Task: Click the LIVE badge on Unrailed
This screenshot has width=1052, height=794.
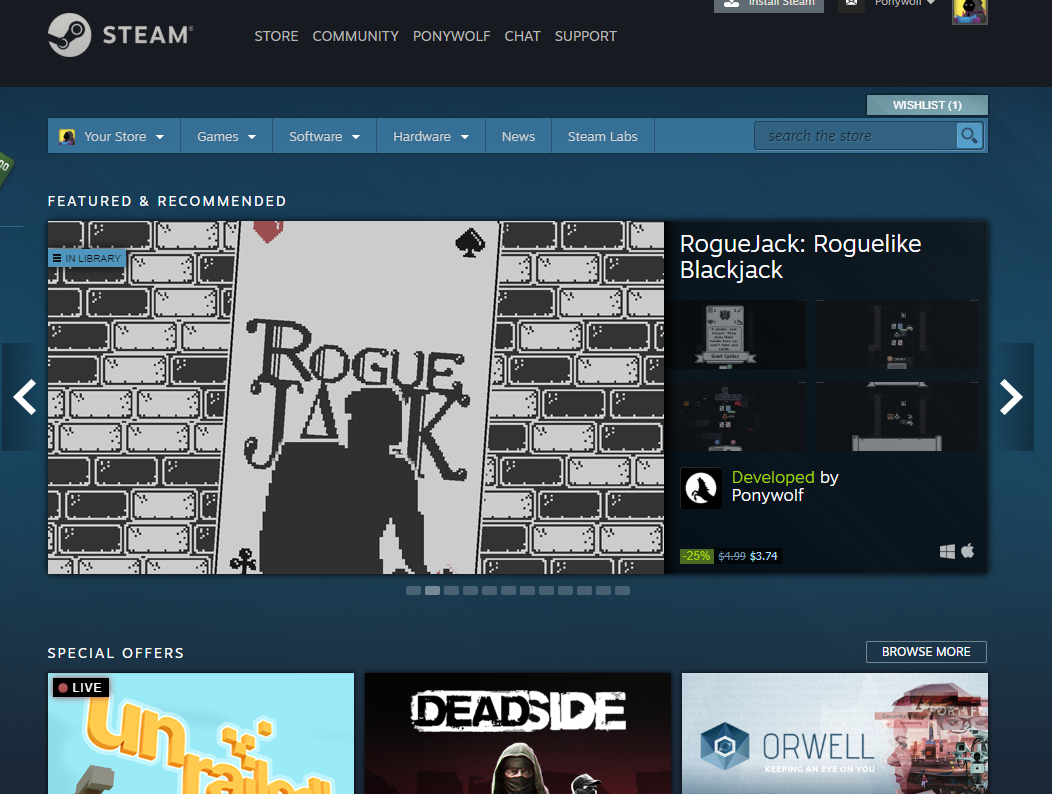Action: 81,687
